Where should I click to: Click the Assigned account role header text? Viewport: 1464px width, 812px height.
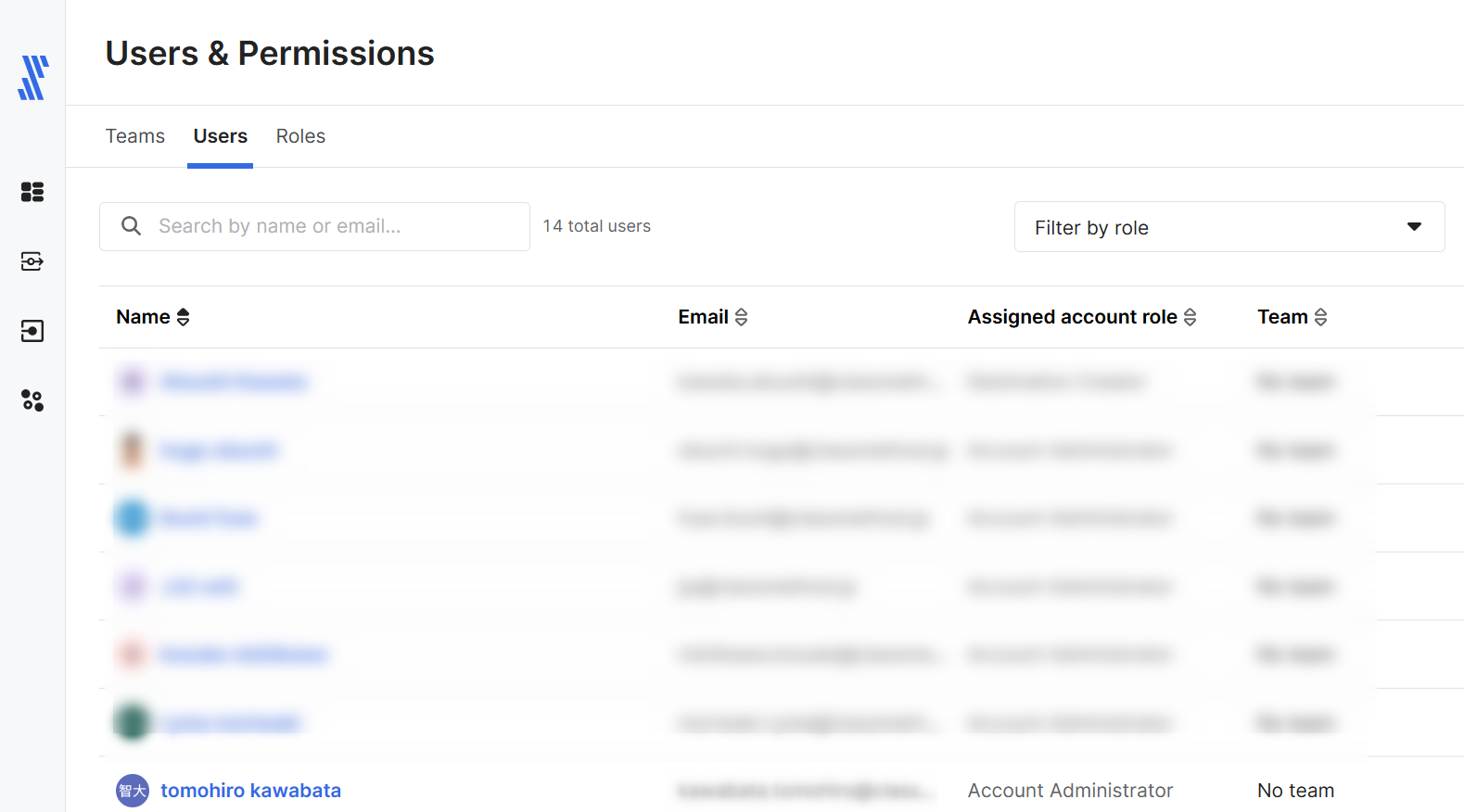1072,317
